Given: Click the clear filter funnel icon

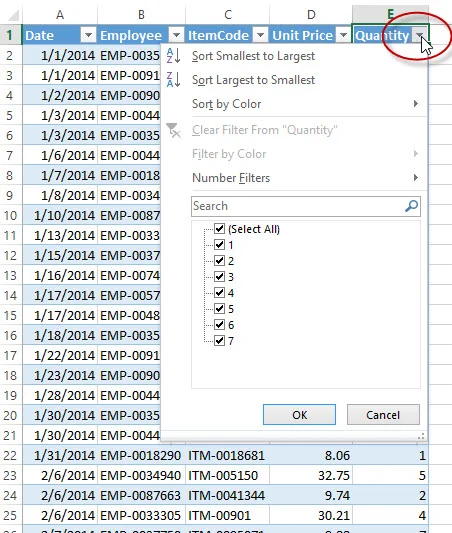Looking at the screenshot, I should [x=173, y=130].
